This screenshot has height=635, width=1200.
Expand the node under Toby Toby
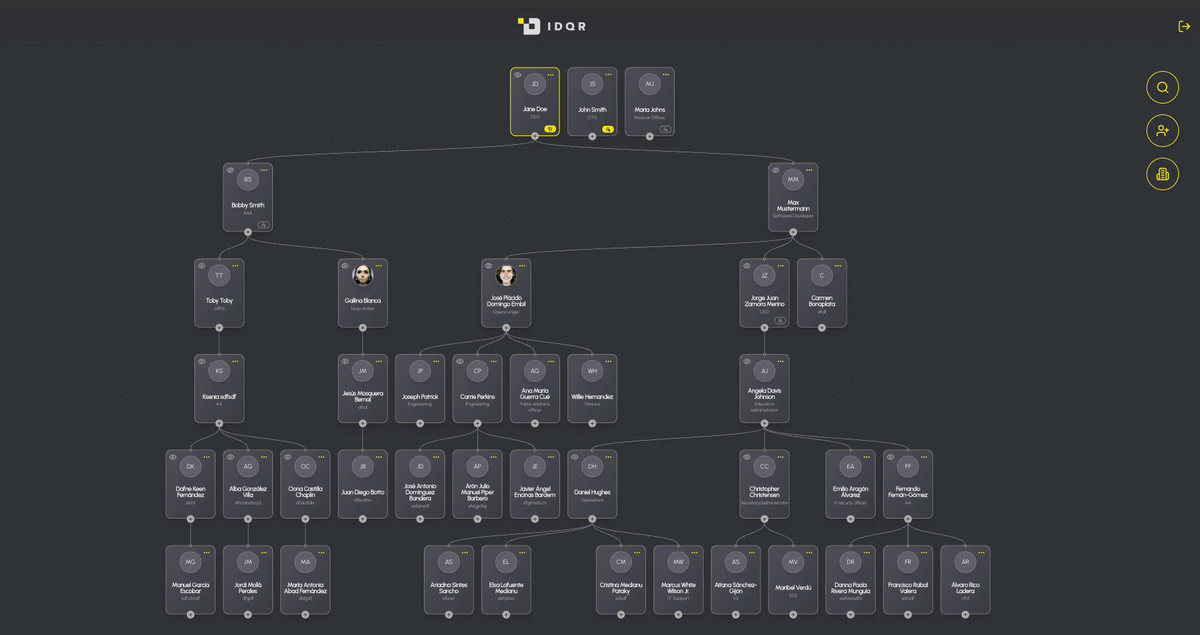pos(219,330)
